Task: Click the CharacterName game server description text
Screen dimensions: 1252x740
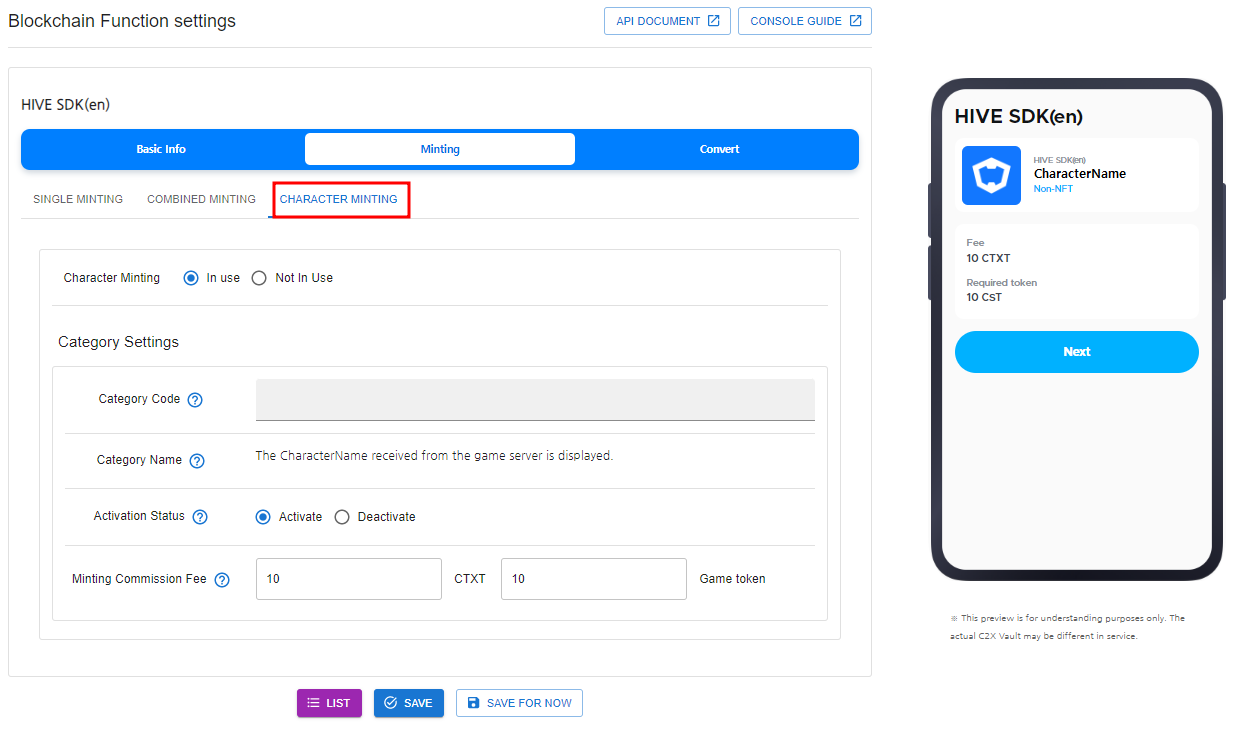Action: tap(434, 456)
